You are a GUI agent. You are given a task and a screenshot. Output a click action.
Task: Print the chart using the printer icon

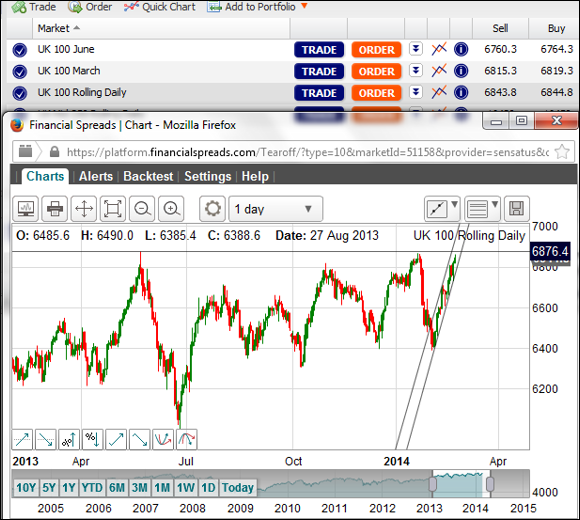(x=55, y=209)
